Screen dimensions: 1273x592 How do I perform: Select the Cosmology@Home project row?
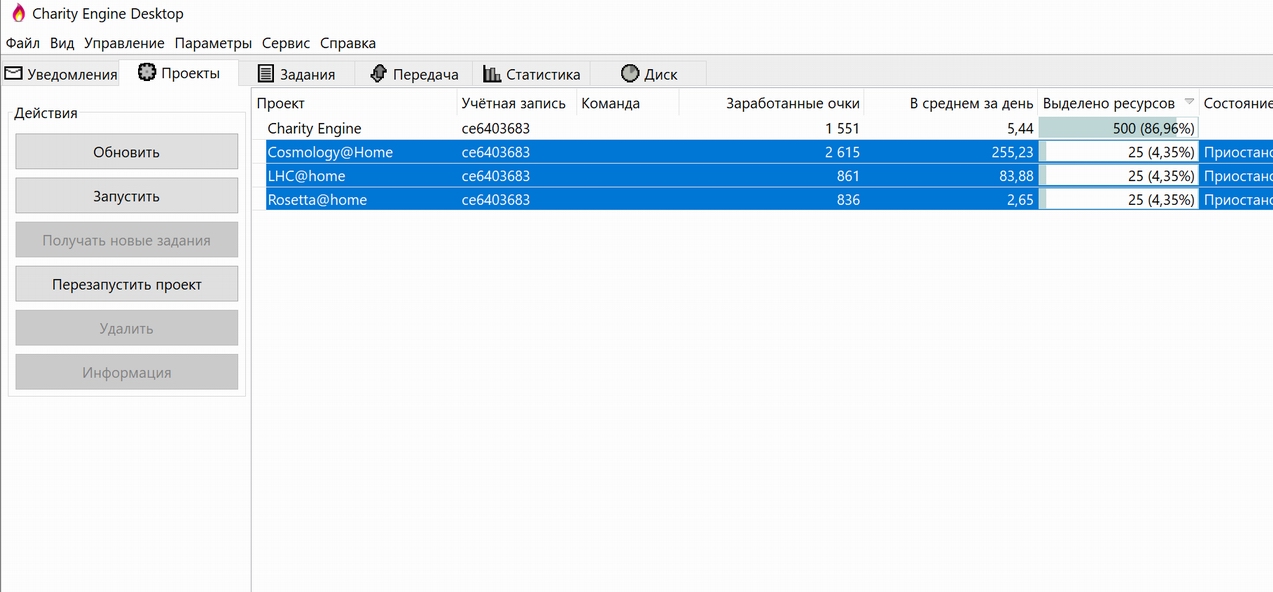point(762,152)
